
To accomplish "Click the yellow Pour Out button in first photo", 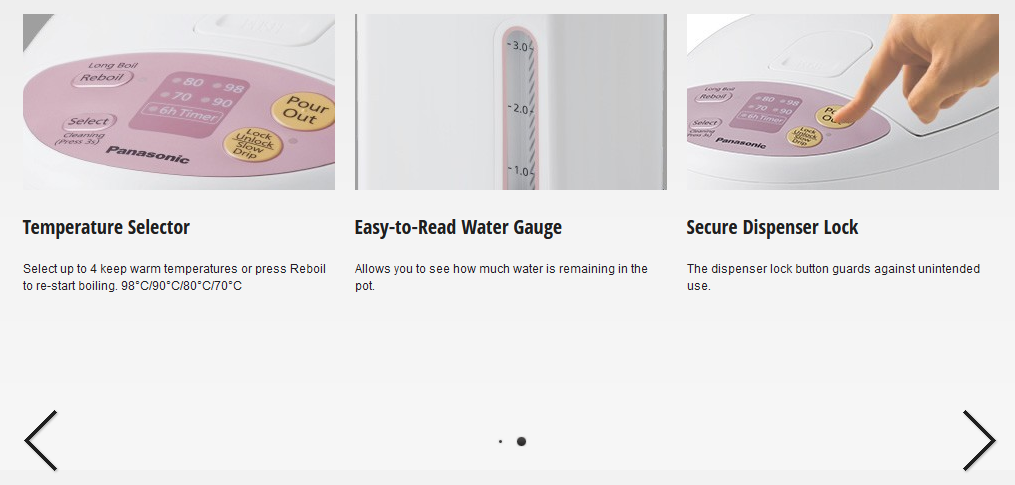I will [x=300, y=110].
